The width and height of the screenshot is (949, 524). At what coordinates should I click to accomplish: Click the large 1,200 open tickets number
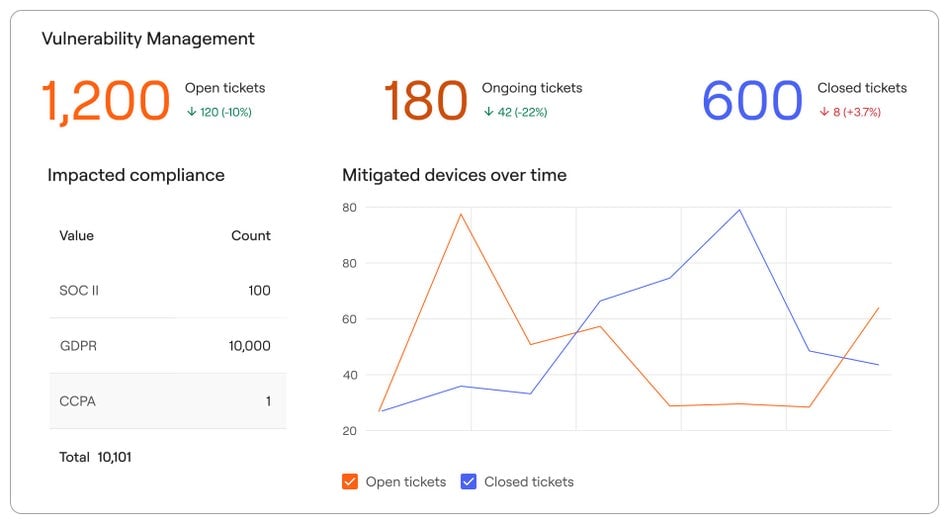point(105,101)
